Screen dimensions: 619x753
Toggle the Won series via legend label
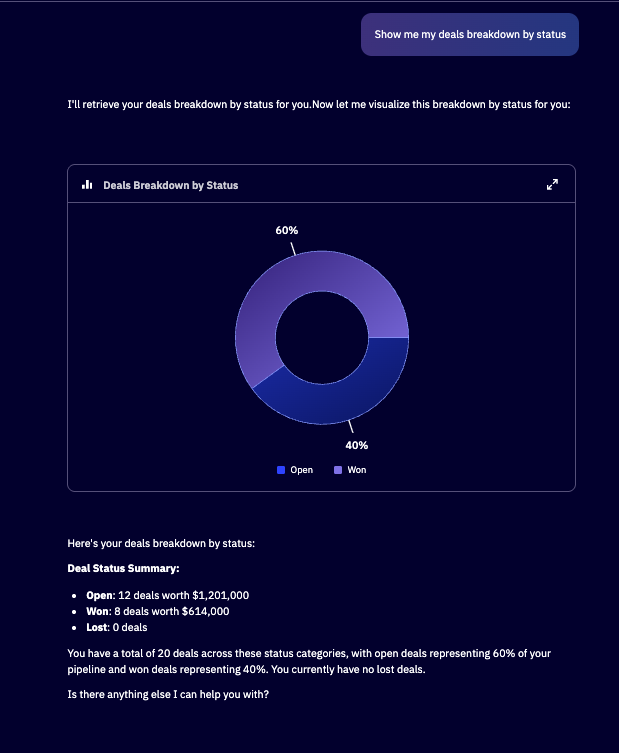click(x=357, y=470)
